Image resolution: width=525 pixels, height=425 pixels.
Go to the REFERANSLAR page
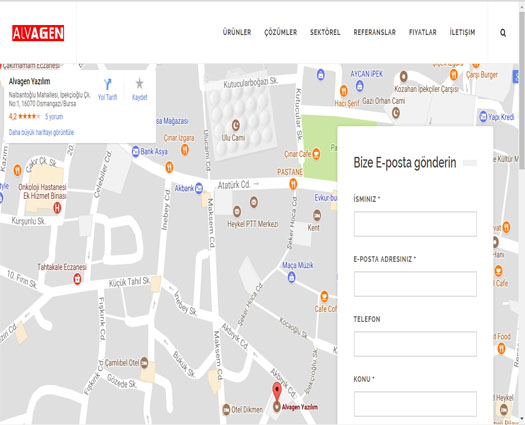pyautogui.click(x=375, y=32)
